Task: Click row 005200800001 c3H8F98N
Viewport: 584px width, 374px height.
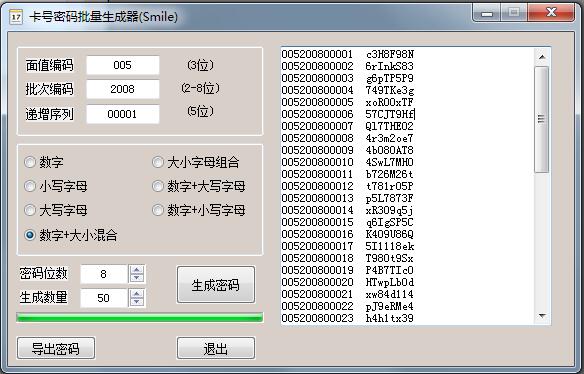Action: point(347,54)
